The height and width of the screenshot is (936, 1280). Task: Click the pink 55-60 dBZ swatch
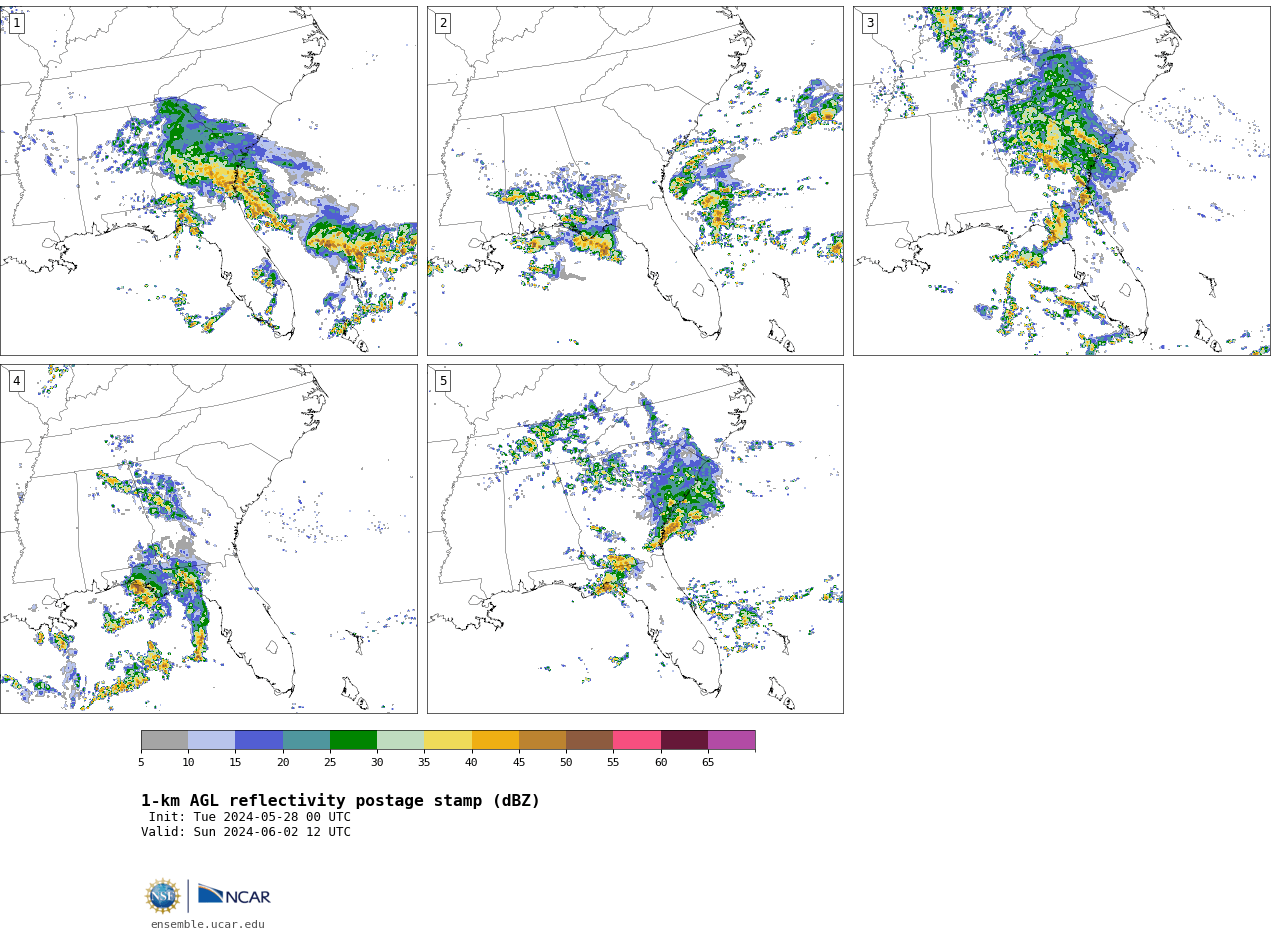pyautogui.click(x=637, y=740)
